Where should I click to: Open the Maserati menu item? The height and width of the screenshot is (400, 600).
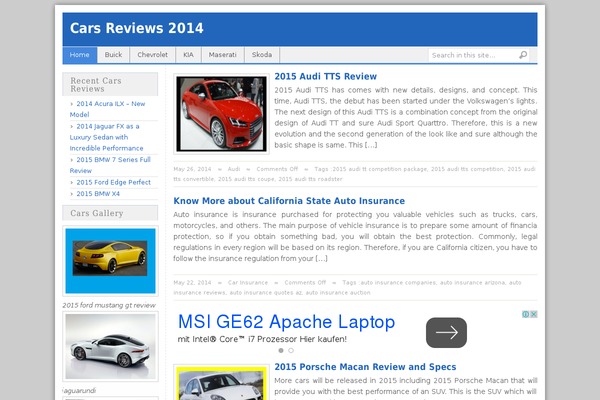point(223,55)
